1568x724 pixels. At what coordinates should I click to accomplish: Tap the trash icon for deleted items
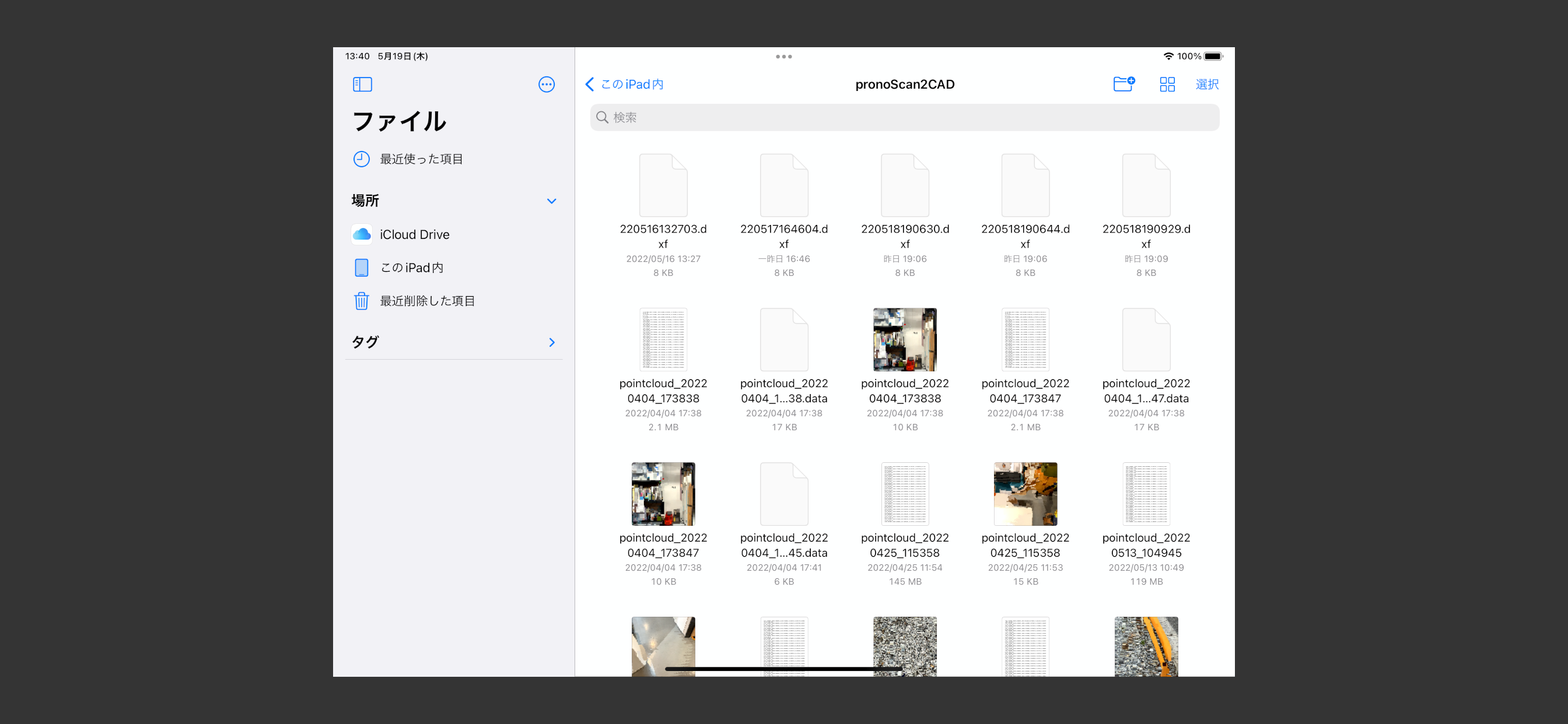[362, 301]
